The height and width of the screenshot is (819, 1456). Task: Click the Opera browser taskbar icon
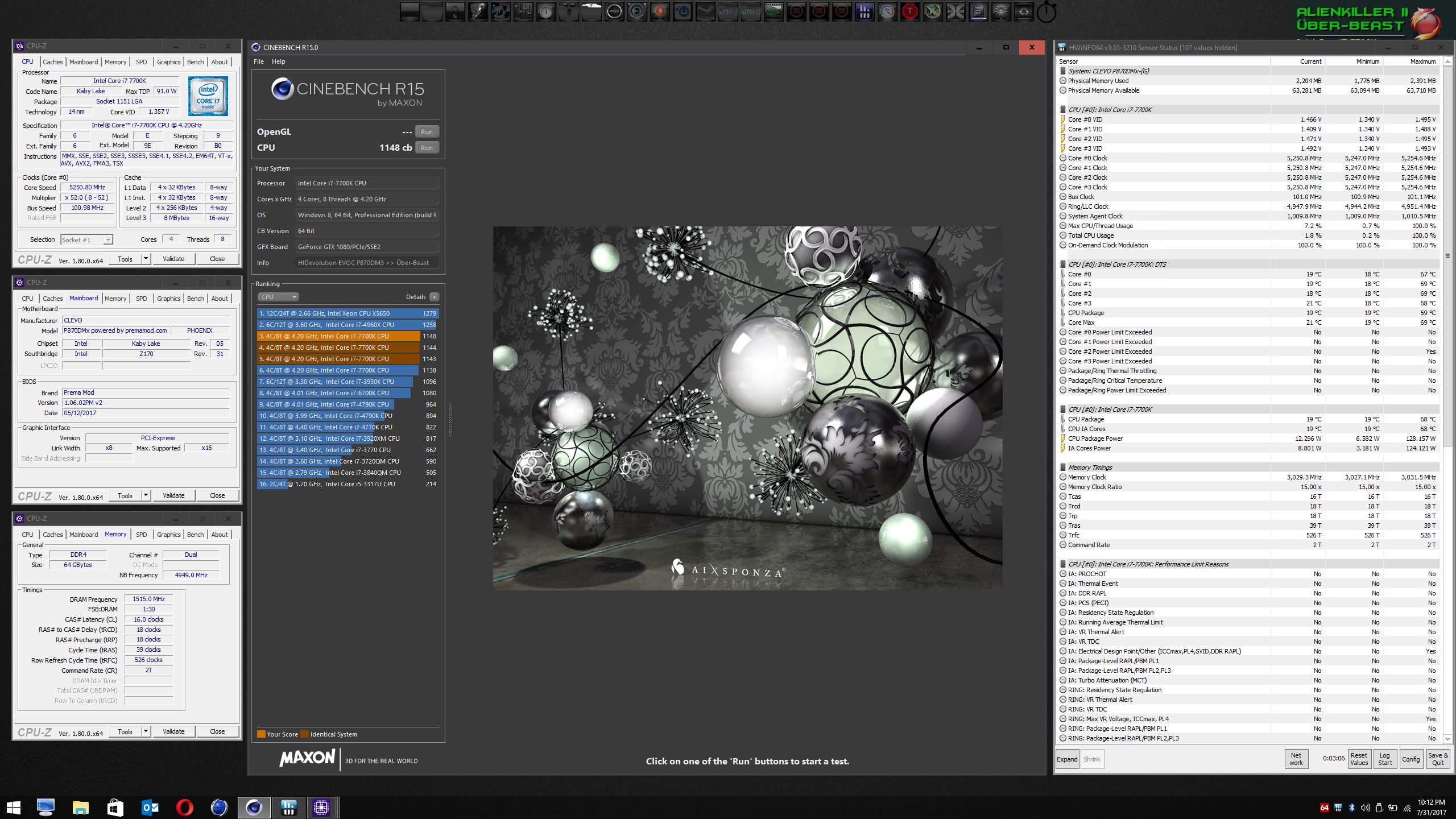[184, 807]
